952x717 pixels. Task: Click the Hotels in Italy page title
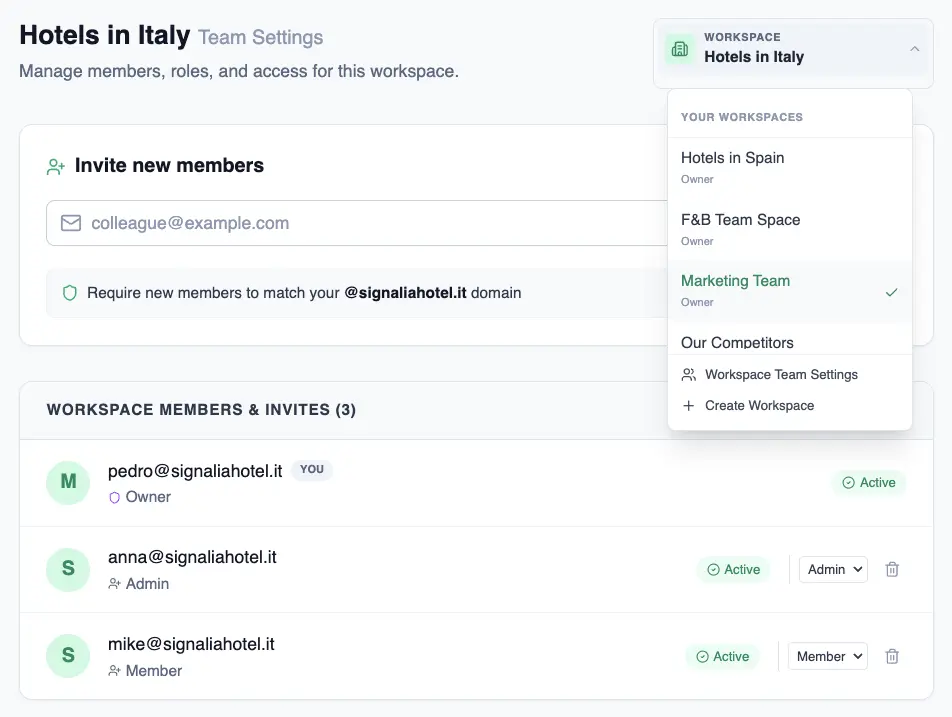pos(104,35)
